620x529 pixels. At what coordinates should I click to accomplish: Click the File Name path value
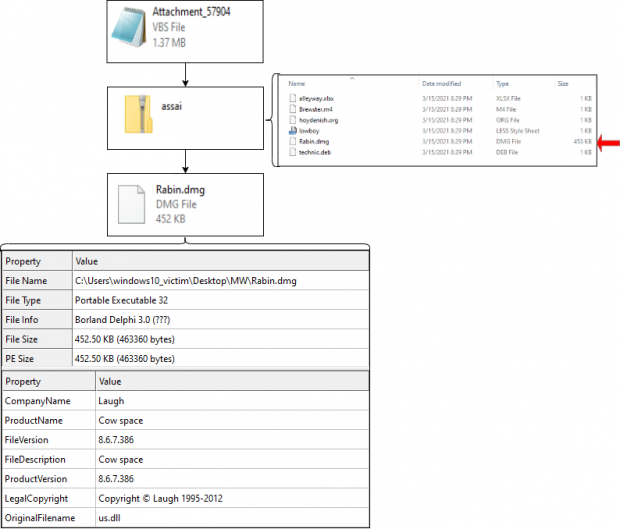click(186, 280)
